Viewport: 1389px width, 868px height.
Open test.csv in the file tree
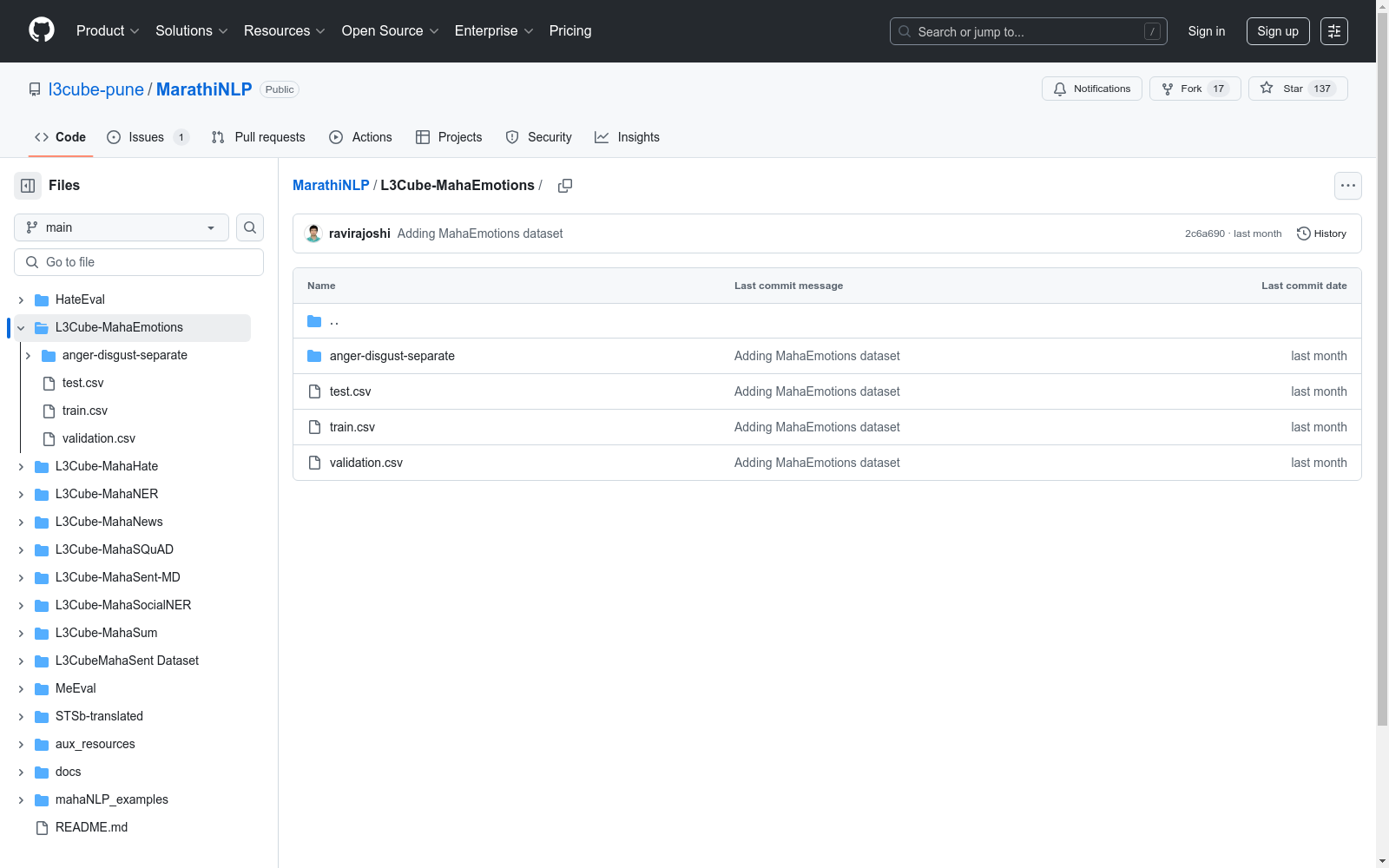point(83,384)
